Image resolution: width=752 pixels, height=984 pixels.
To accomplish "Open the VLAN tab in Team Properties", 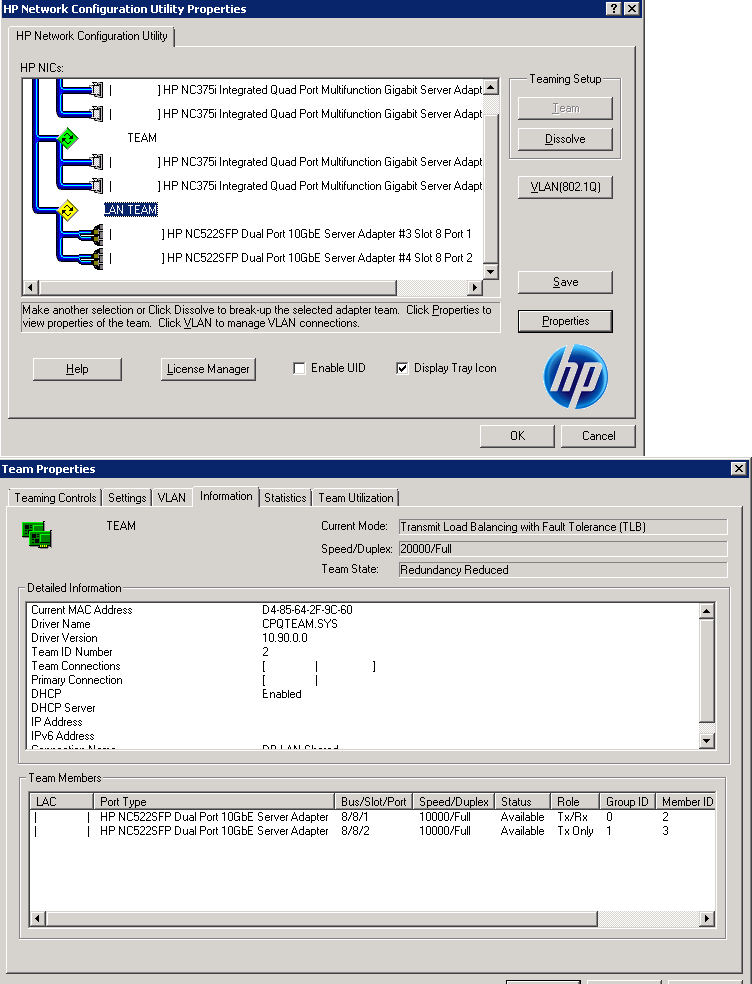I will tap(171, 498).
